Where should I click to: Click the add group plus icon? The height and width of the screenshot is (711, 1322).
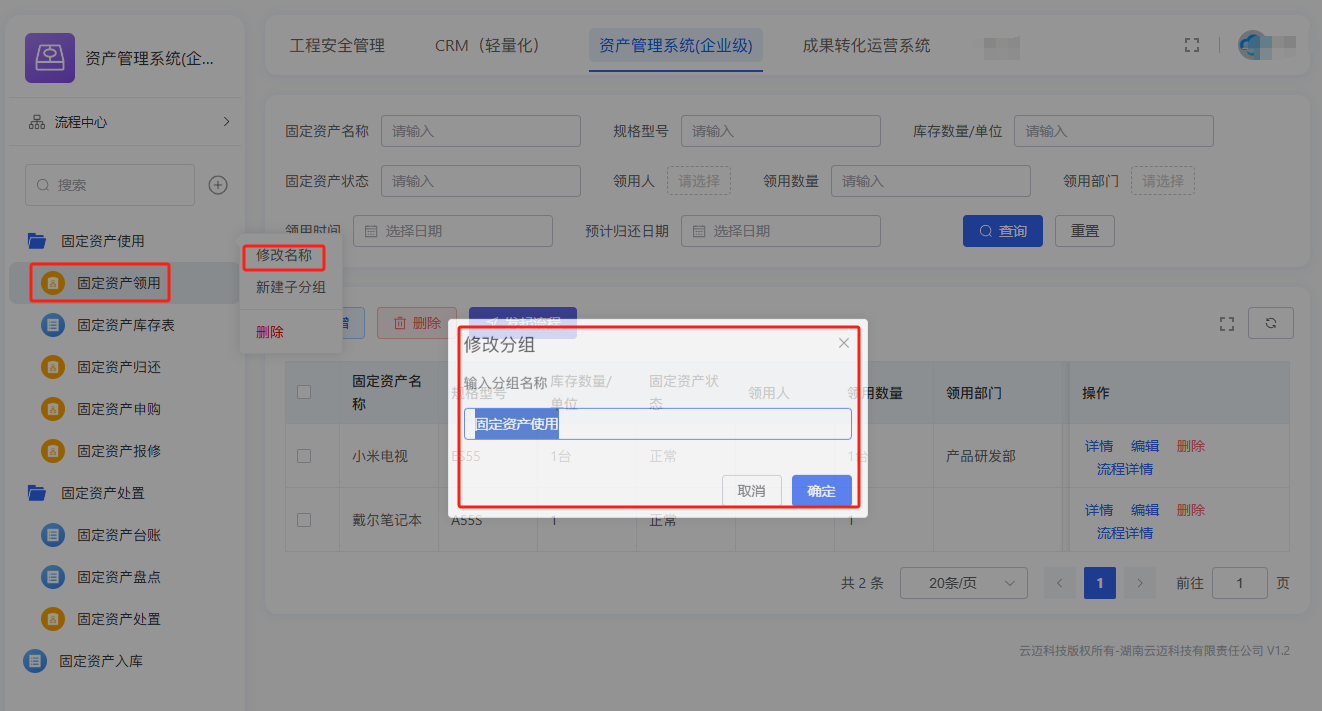(x=218, y=185)
